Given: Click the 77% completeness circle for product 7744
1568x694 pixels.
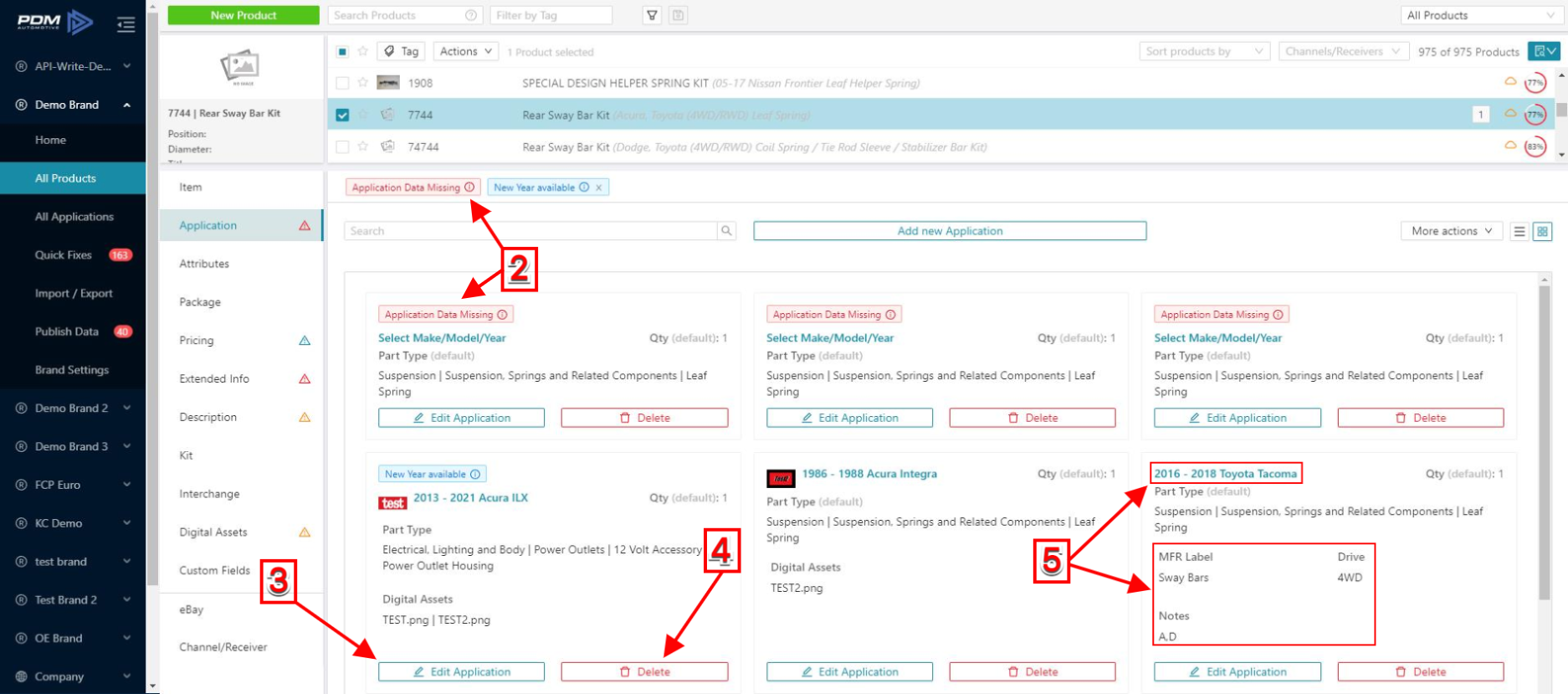Looking at the screenshot, I should 1535,115.
